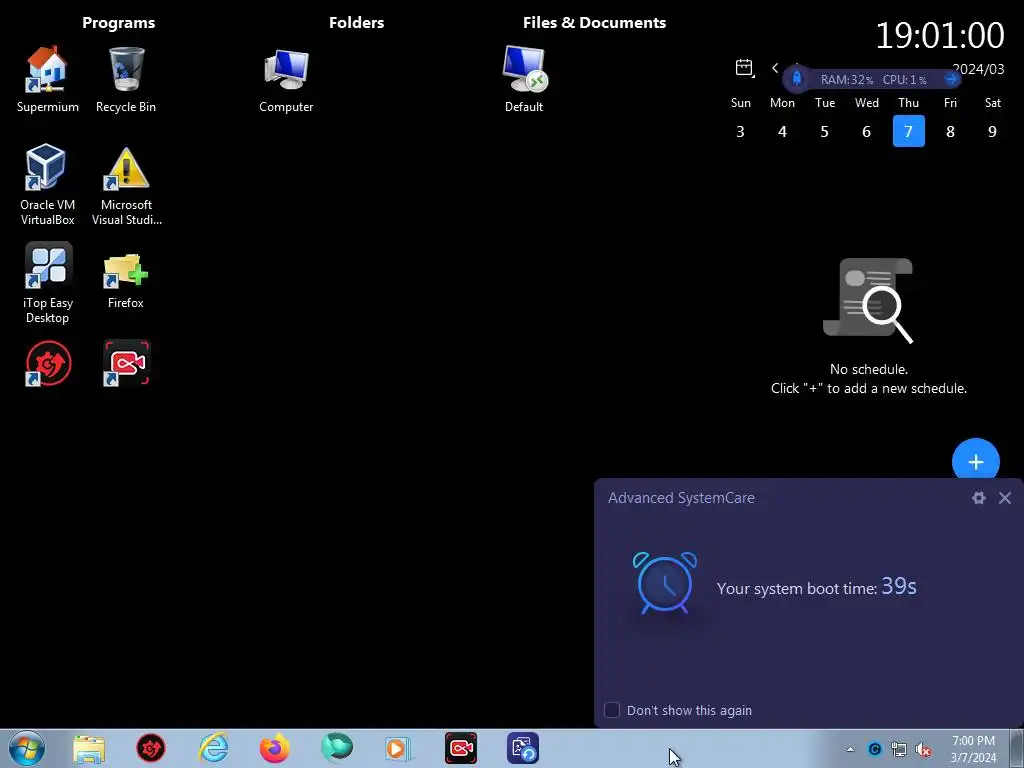Open the taskbar clock showing 7:00 PM
This screenshot has width=1024, height=768.
coord(973,749)
